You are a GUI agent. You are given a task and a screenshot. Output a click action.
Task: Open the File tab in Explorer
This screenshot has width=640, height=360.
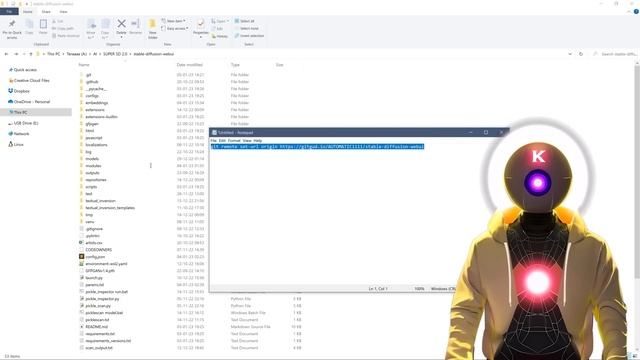9,12
